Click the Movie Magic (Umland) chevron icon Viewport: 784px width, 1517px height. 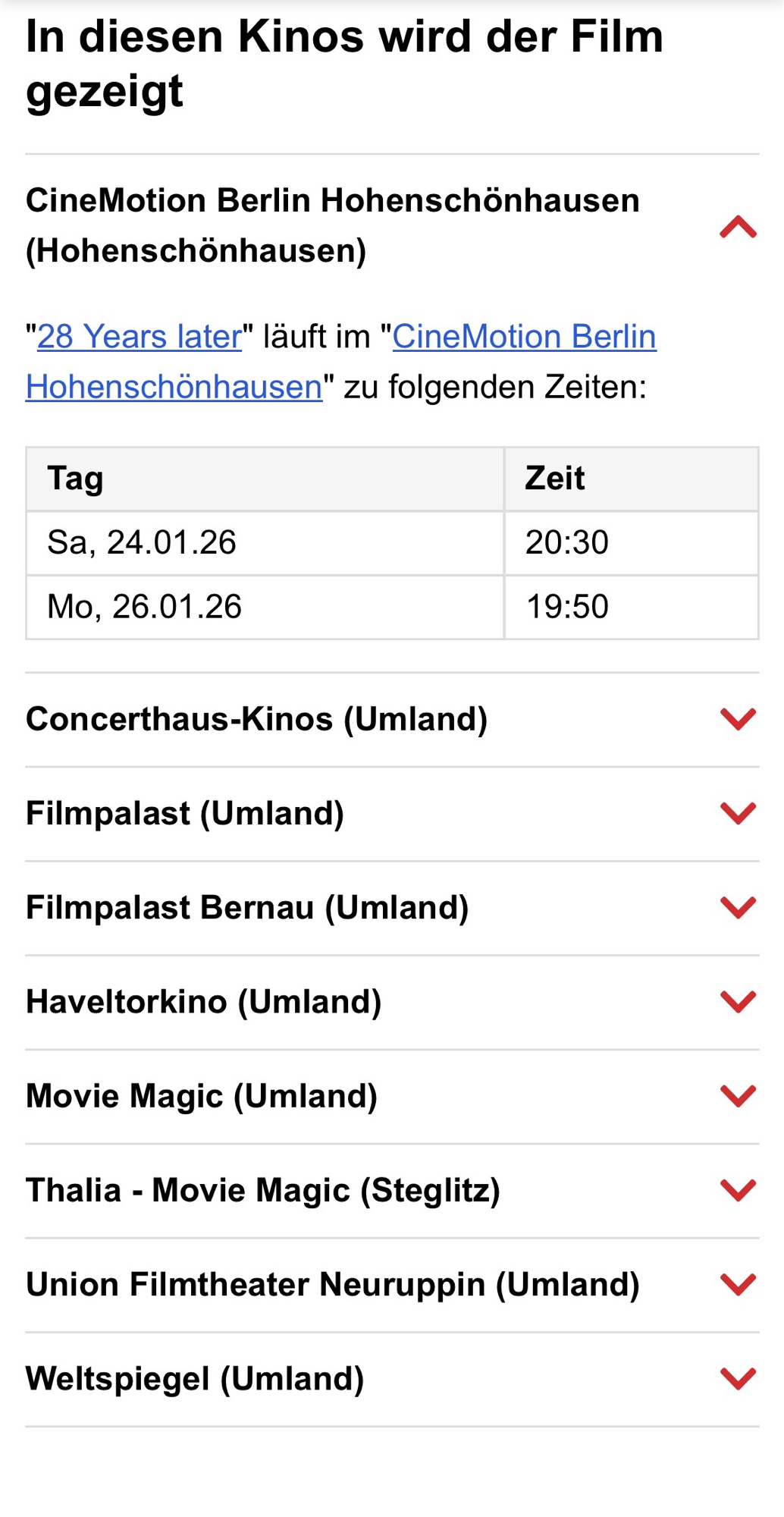pyautogui.click(x=738, y=1095)
